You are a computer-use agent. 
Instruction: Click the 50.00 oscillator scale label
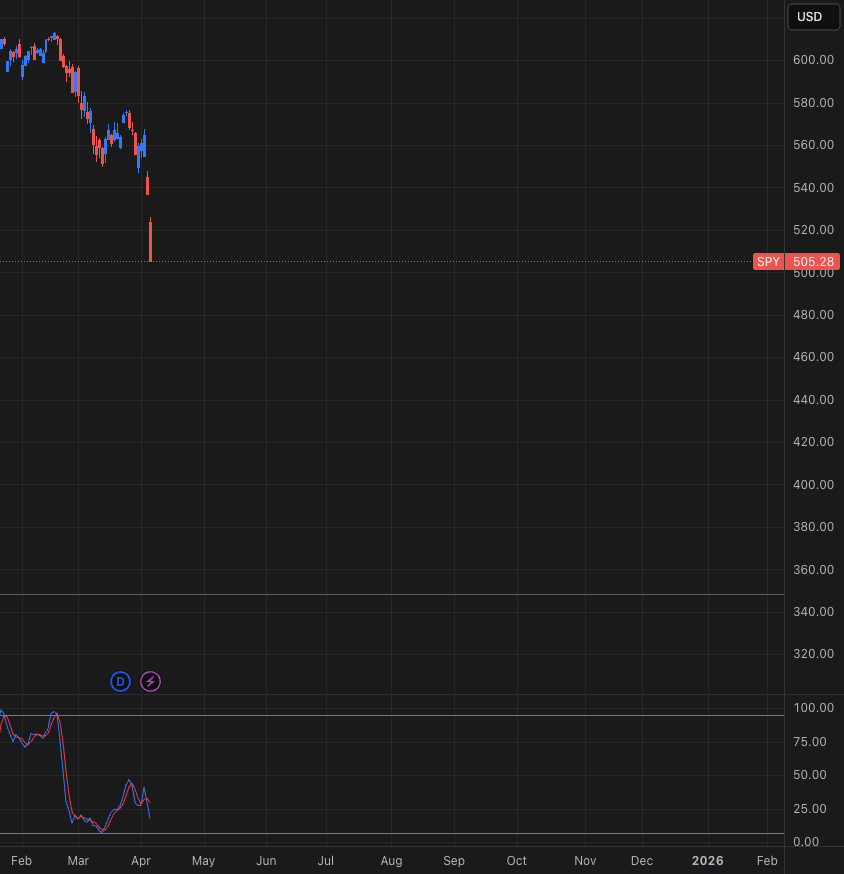[x=809, y=775]
